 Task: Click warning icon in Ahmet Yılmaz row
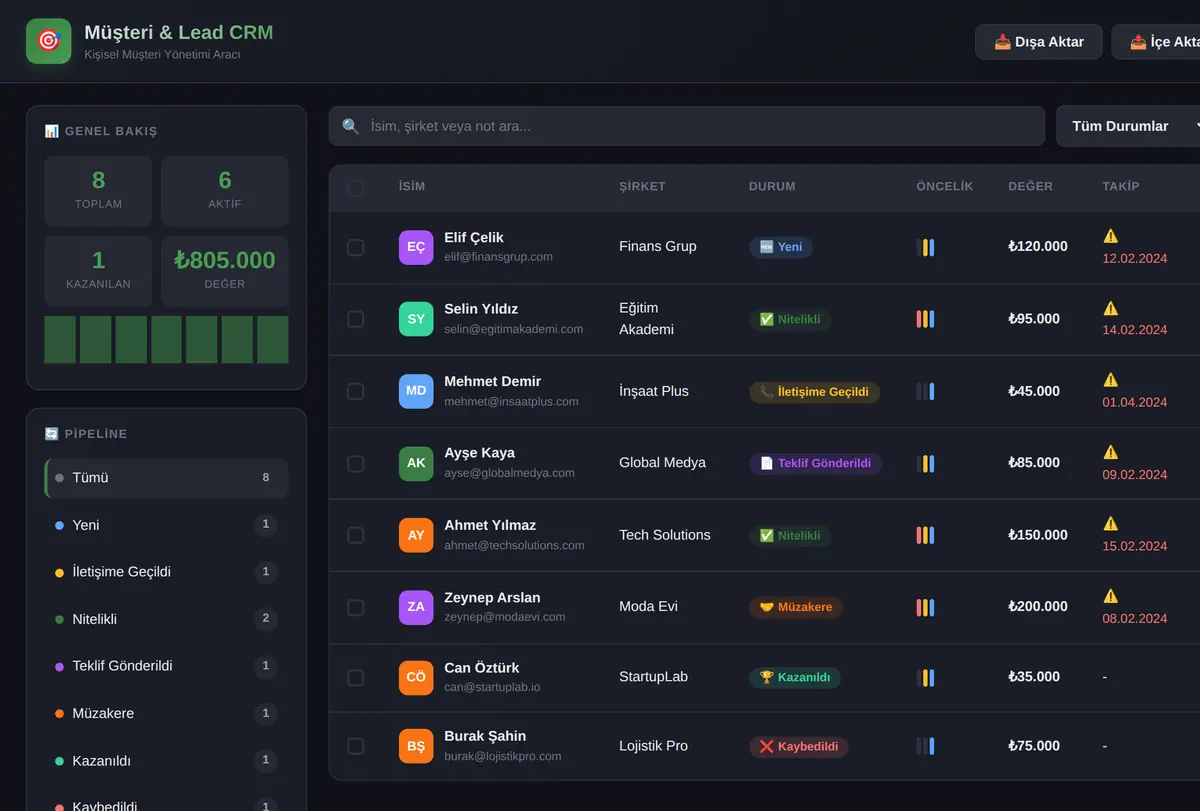(1111, 524)
